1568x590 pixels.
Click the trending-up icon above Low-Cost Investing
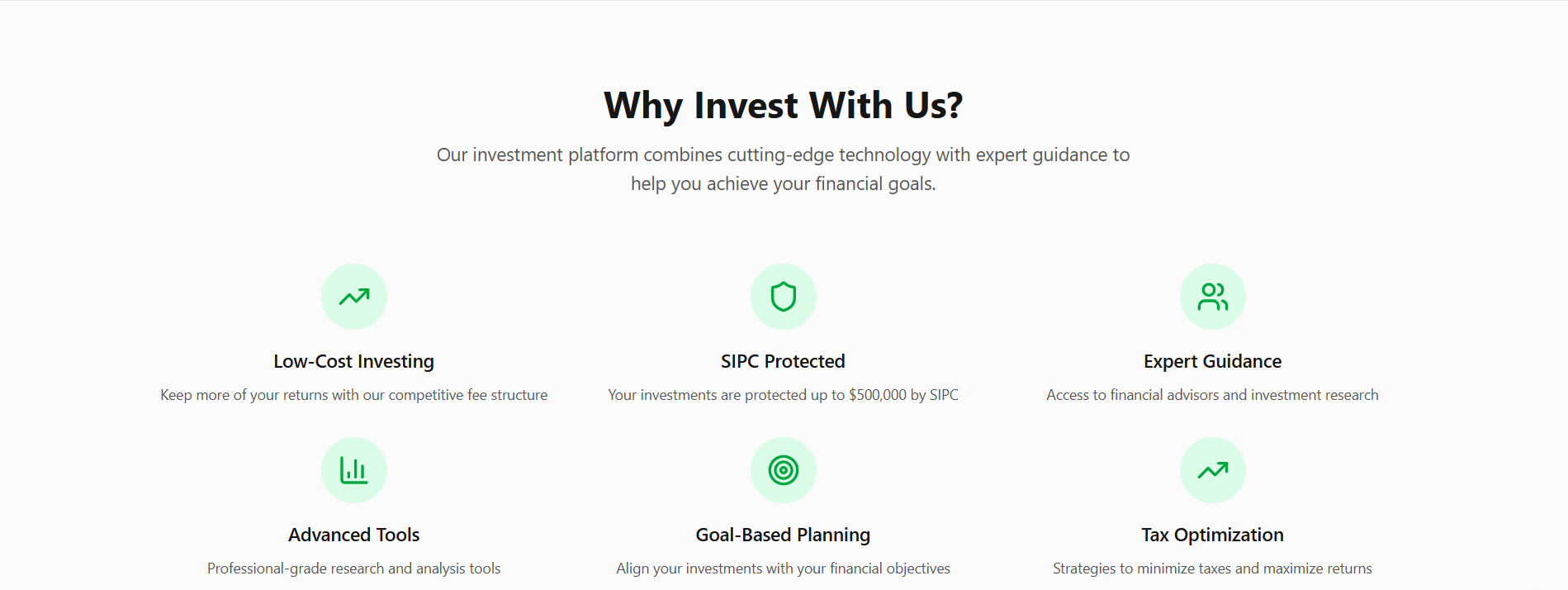click(x=353, y=297)
